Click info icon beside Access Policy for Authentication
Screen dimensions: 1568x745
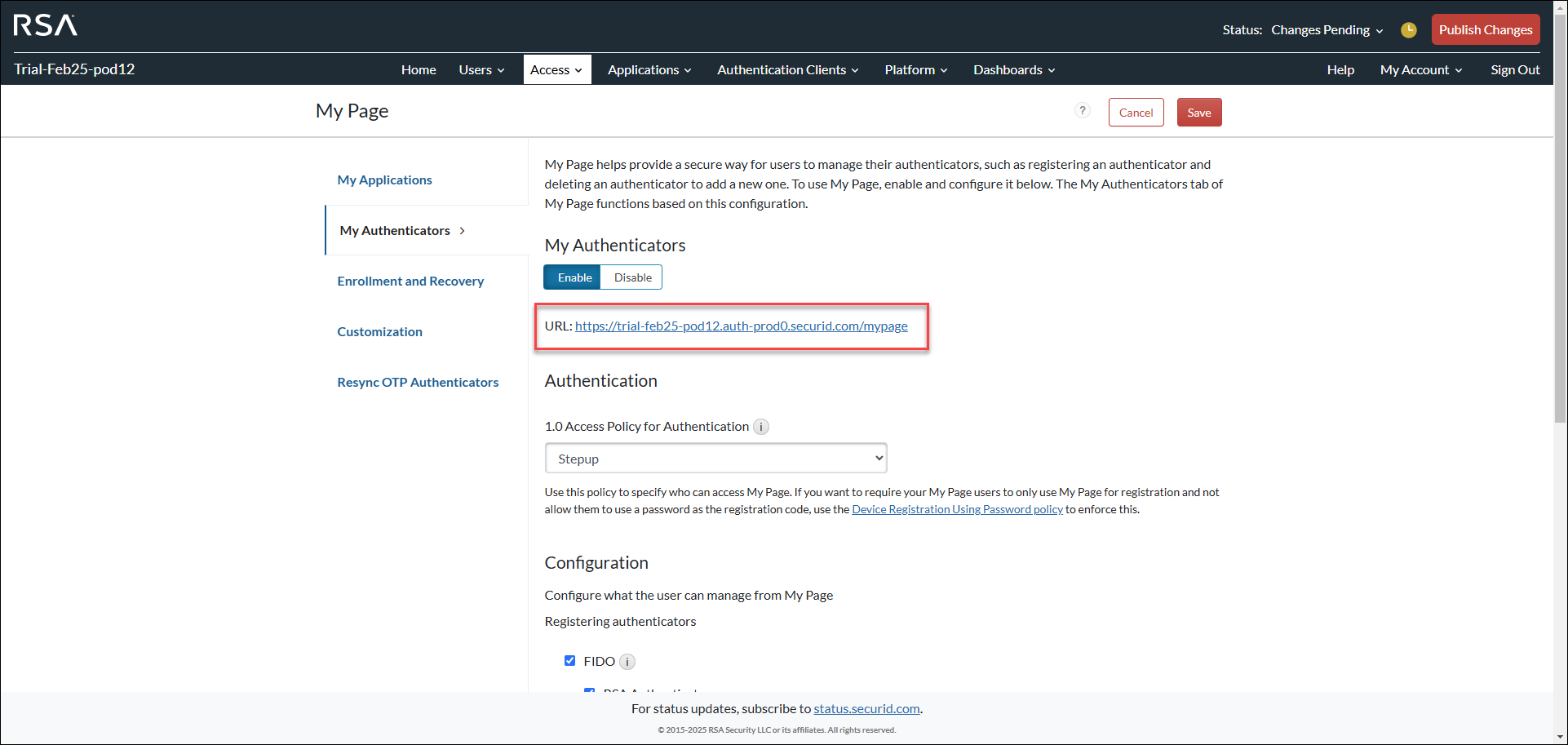click(760, 427)
